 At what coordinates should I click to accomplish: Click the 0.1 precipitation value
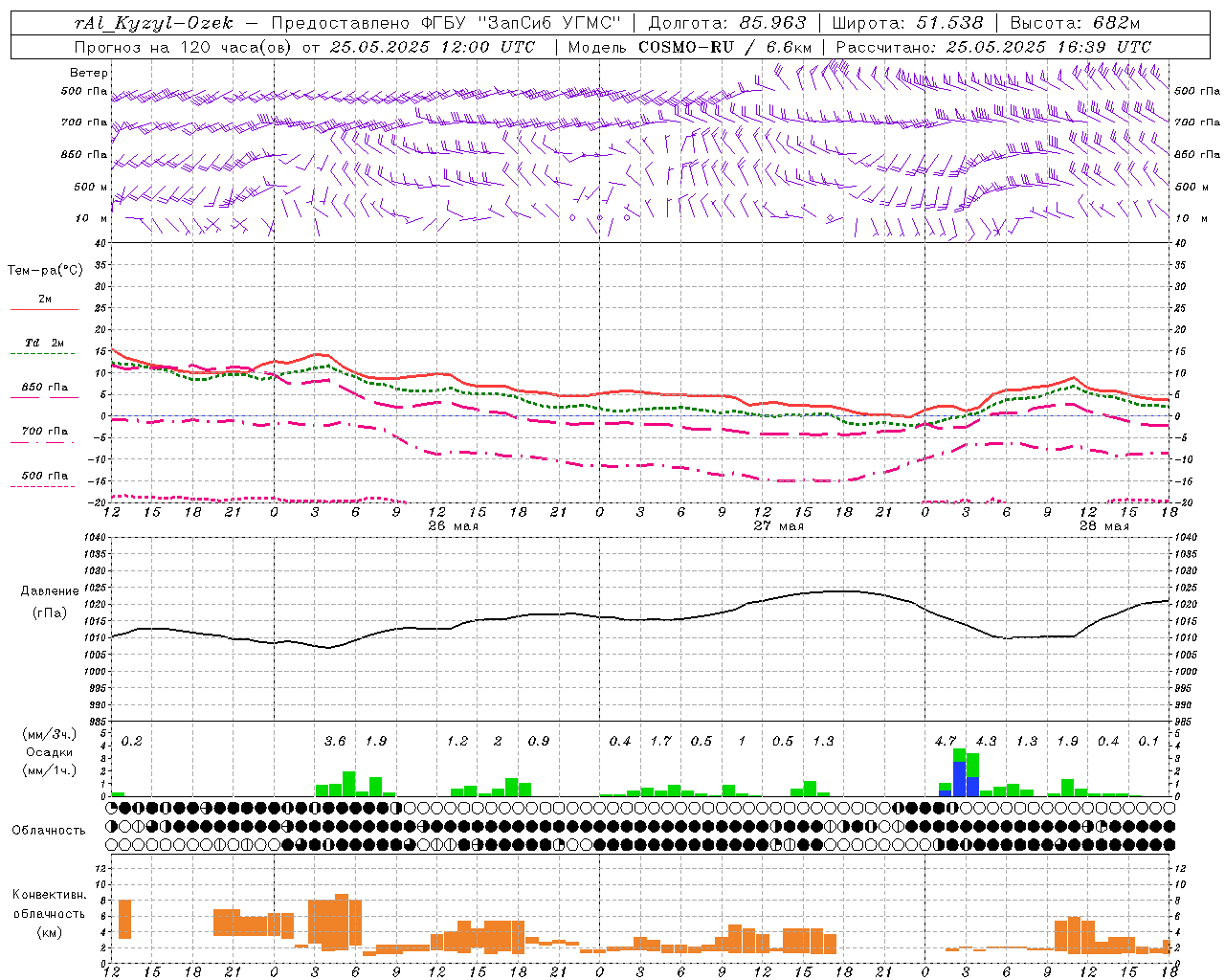[1148, 742]
